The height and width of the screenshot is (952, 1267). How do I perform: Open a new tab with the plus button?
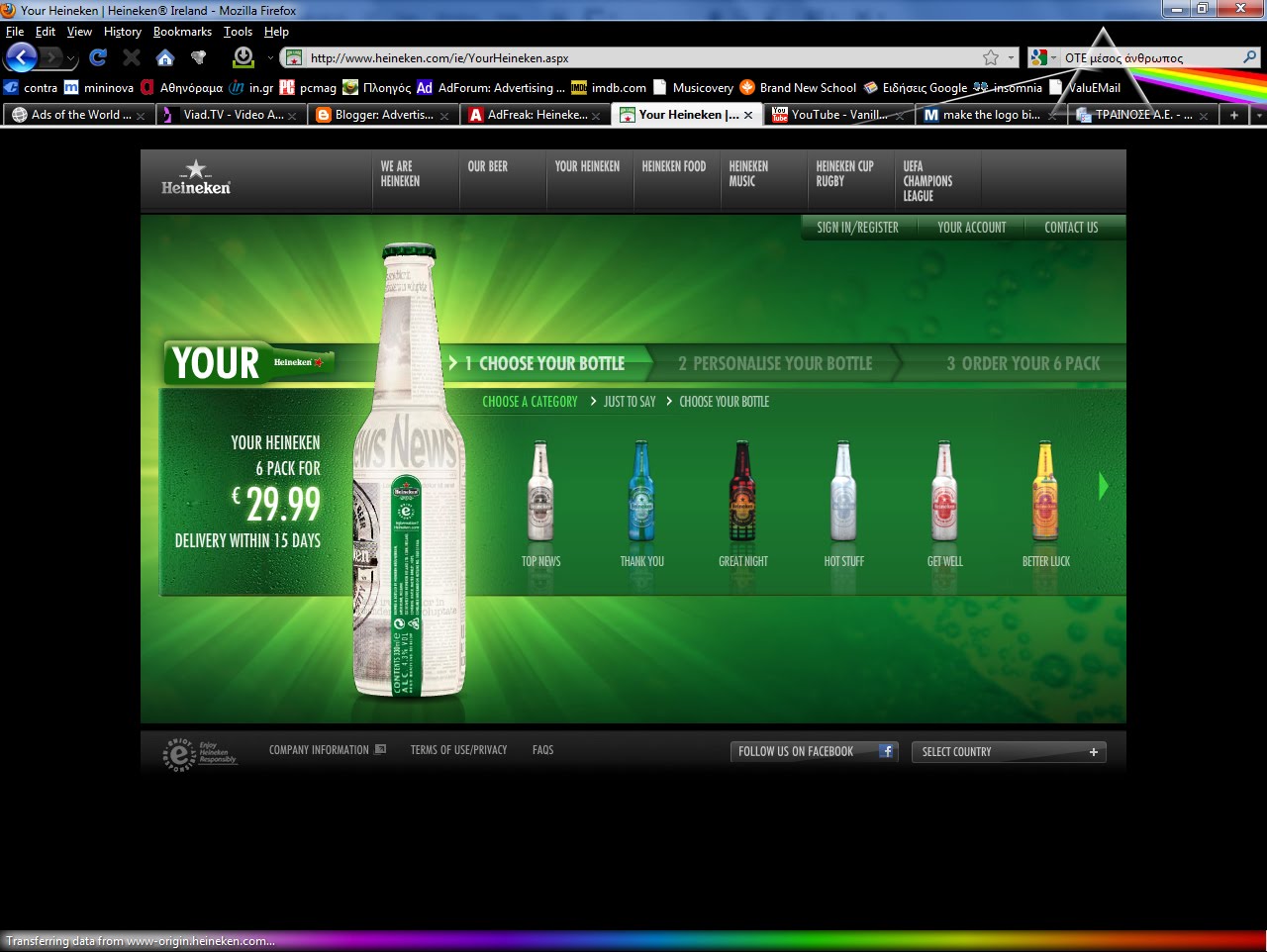[x=1233, y=115]
